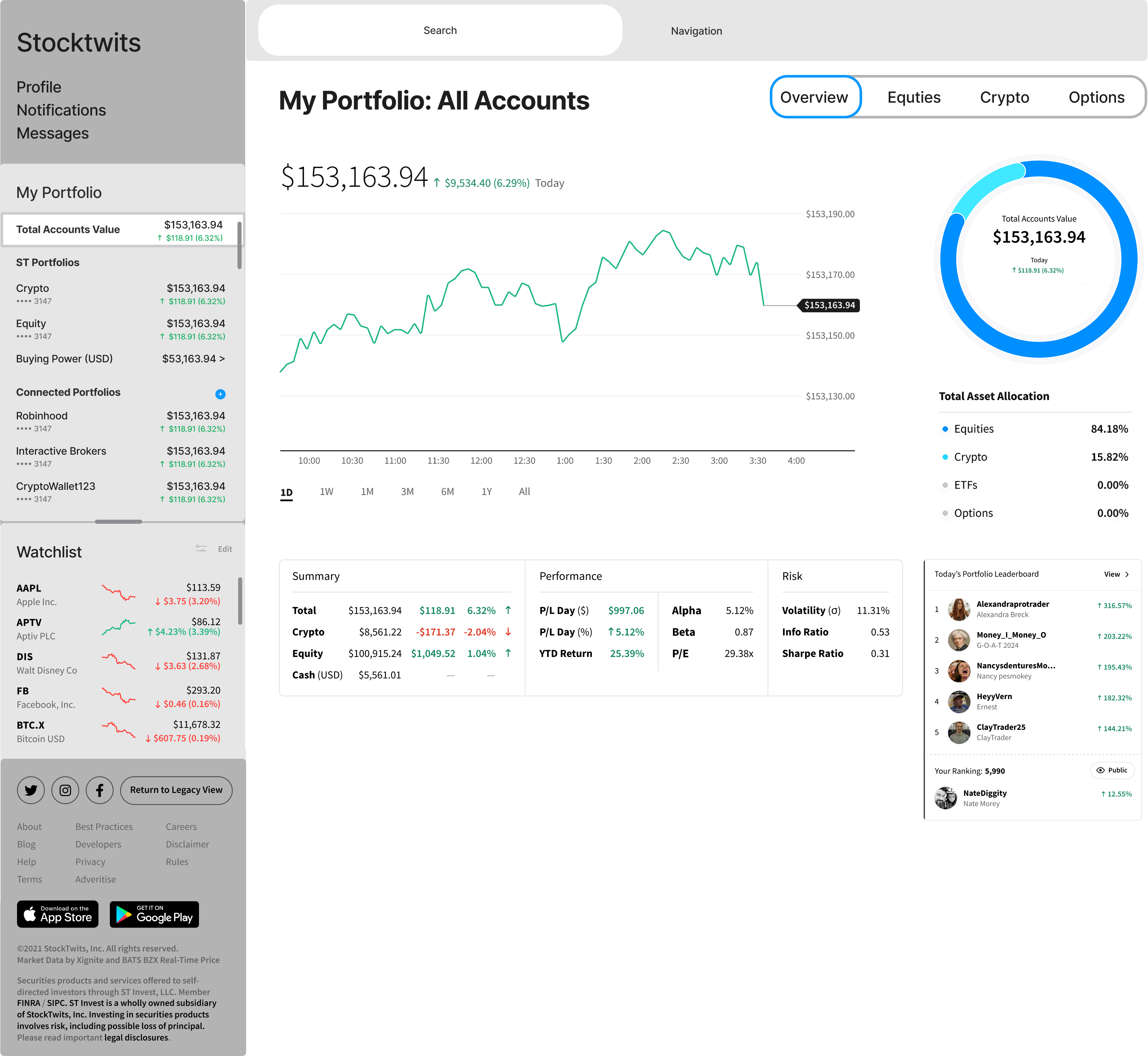The image size is (1148, 1056).
Task: Click the Facebook icon
Action: [x=99, y=790]
